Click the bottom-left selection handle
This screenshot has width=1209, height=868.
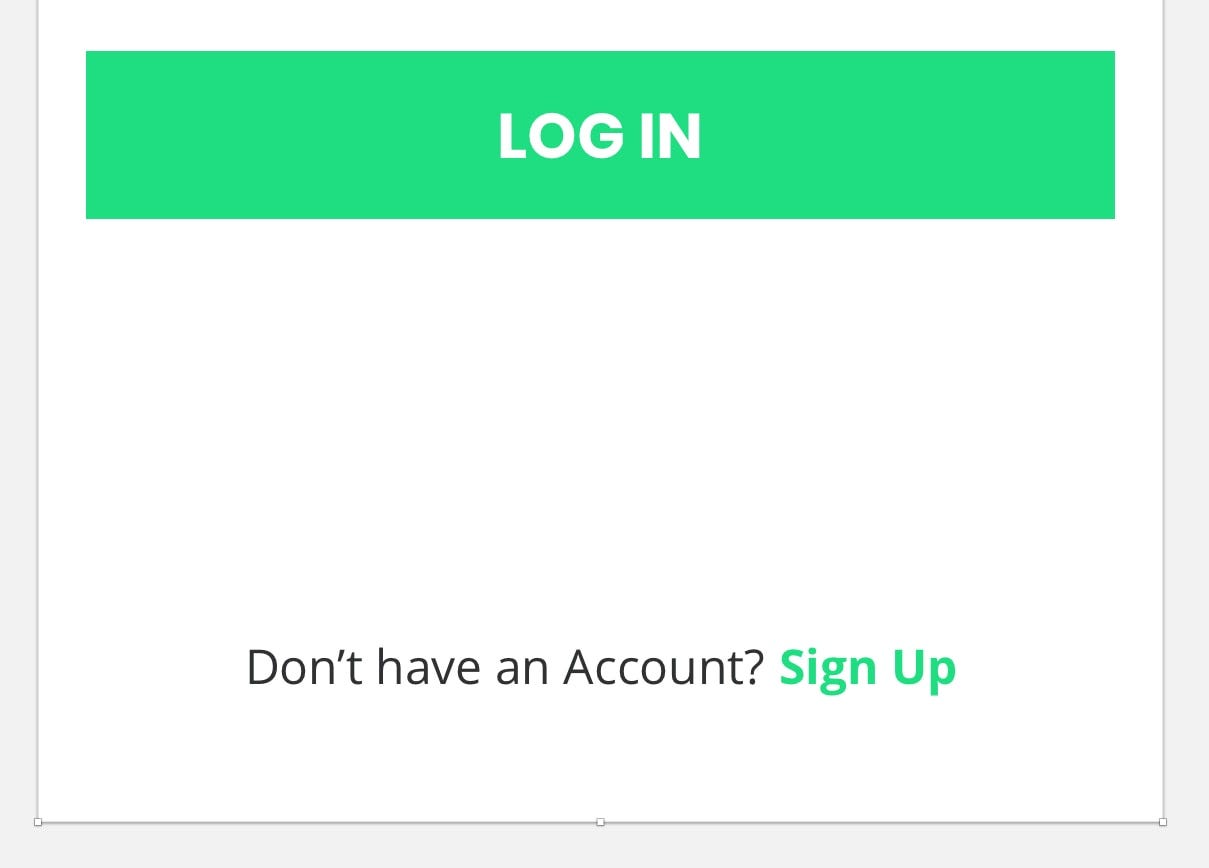(38, 822)
